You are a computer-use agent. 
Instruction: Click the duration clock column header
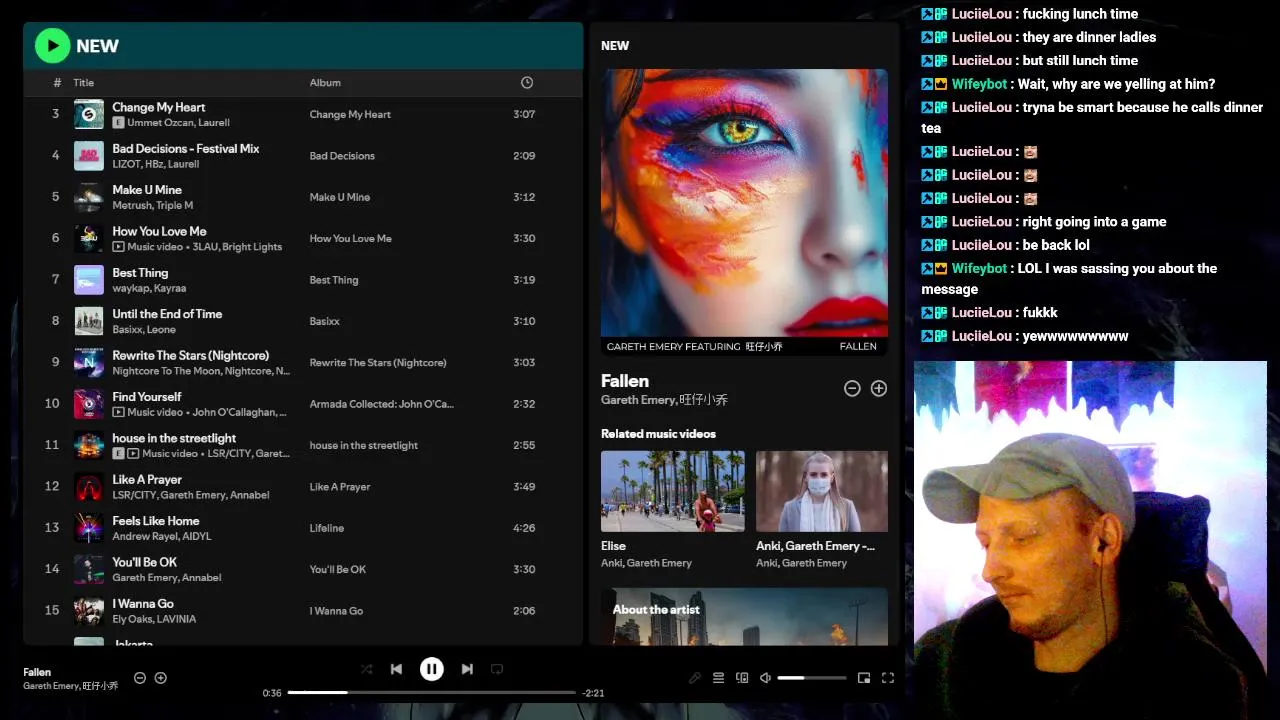click(x=527, y=83)
